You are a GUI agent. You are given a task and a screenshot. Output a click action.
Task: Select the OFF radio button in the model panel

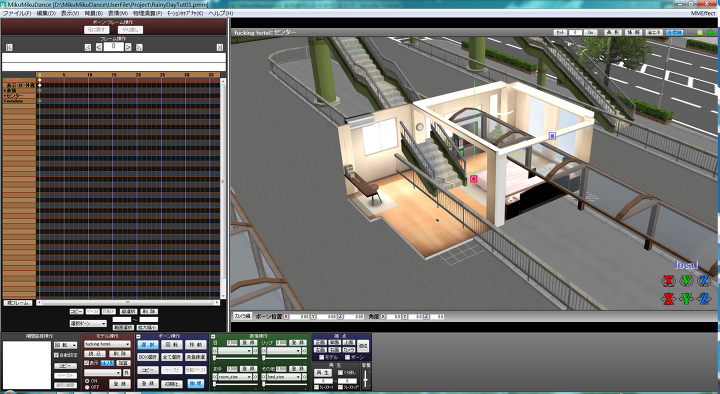point(87,387)
